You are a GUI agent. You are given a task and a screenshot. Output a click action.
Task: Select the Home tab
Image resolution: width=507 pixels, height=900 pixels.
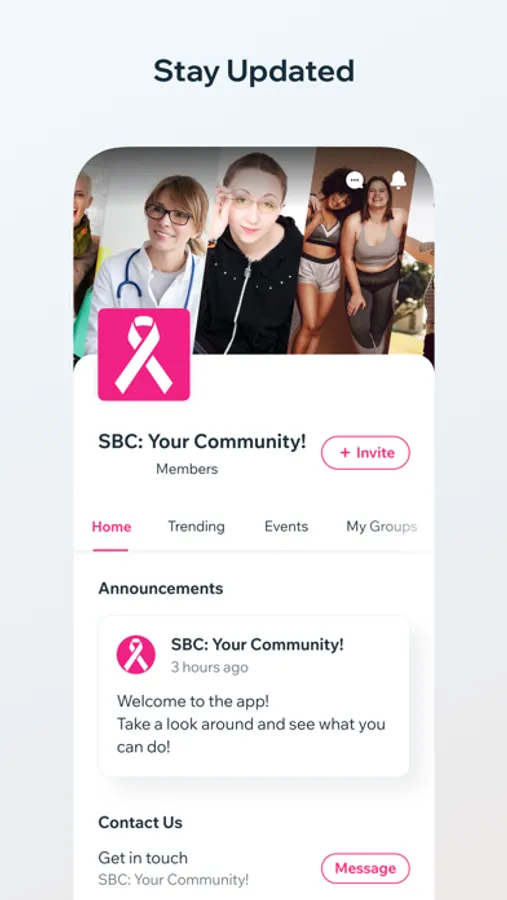[111, 526]
